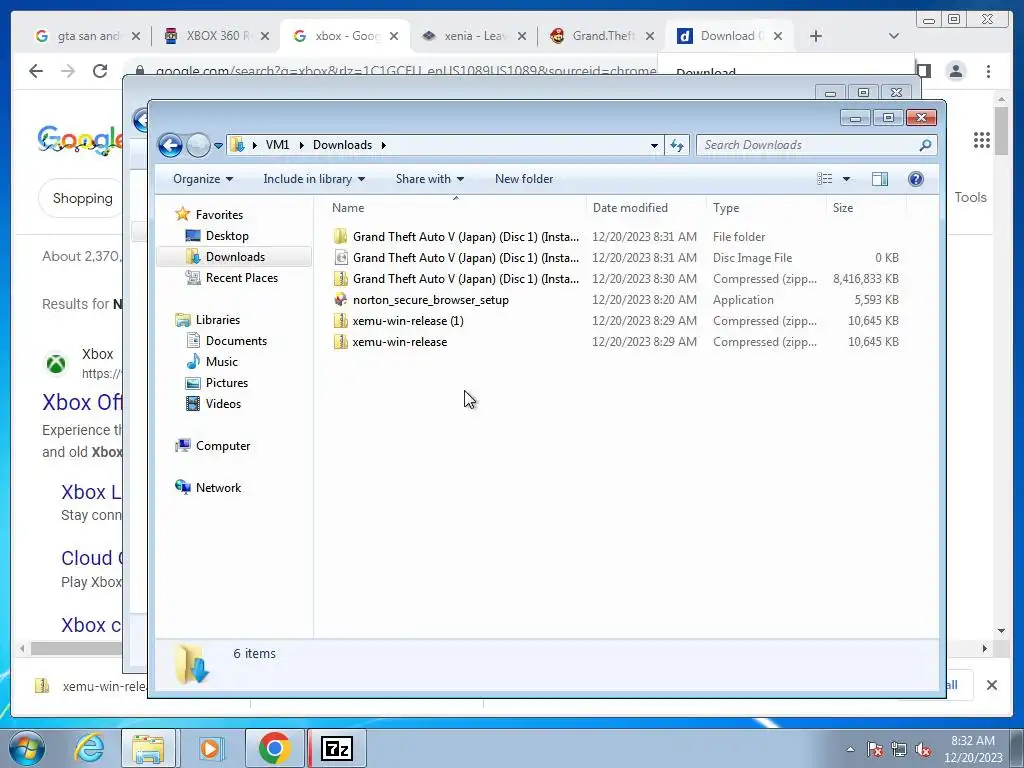Click the refresh button in Explorer address bar
Viewport: 1024px width, 768px height.
pyautogui.click(x=677, y=146)
